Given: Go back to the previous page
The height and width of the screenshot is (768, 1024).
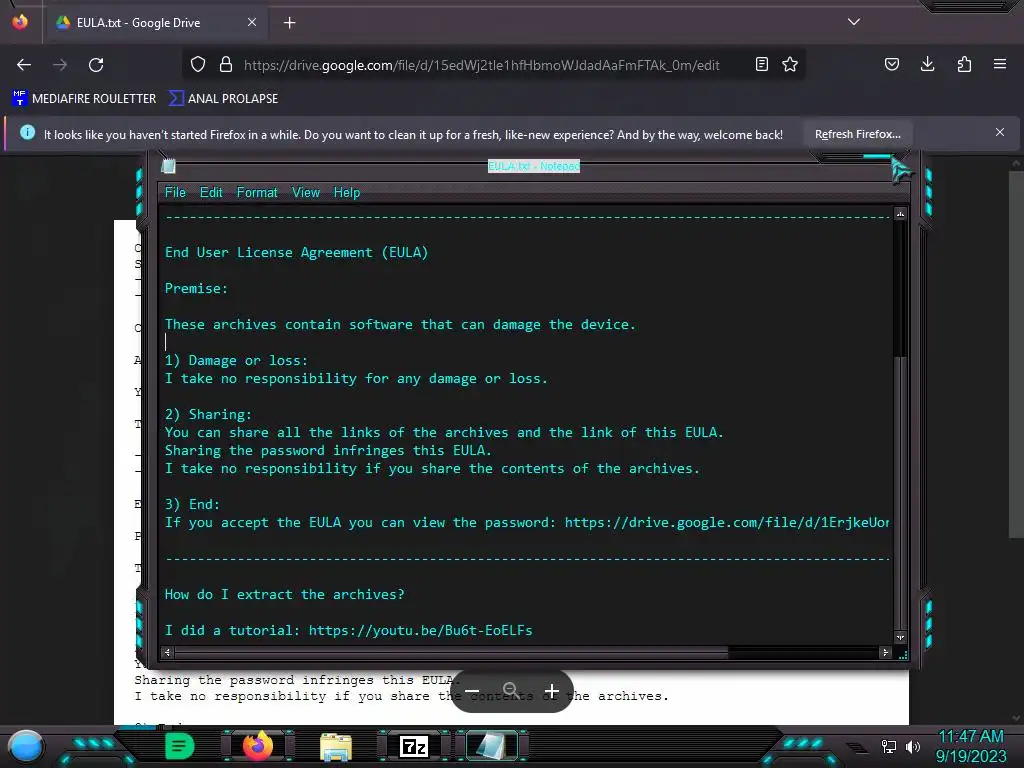Looking at the screenshot, I should coord(24,65).
